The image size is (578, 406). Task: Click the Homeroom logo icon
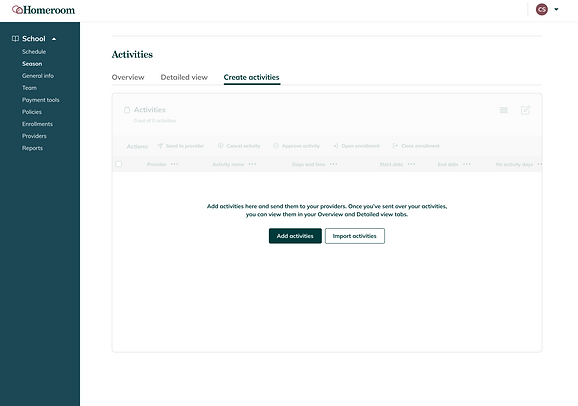(17, 10)
